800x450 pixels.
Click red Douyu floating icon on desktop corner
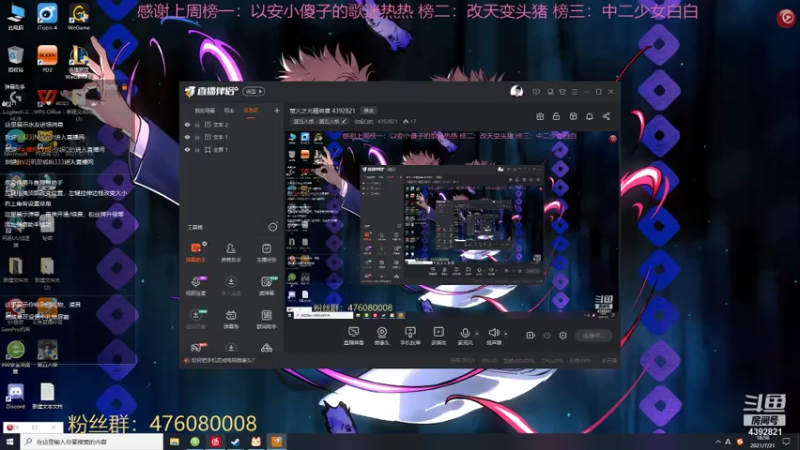click(x=786, y=18)
